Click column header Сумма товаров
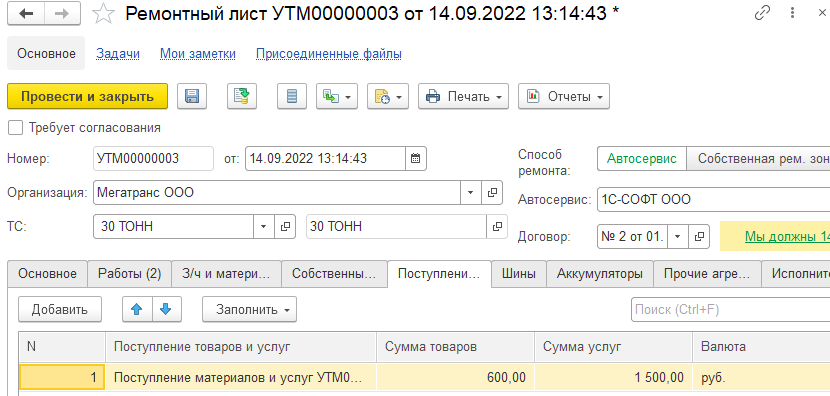The height and width of the screenshot is (396, 830). [x=456, y=347]
